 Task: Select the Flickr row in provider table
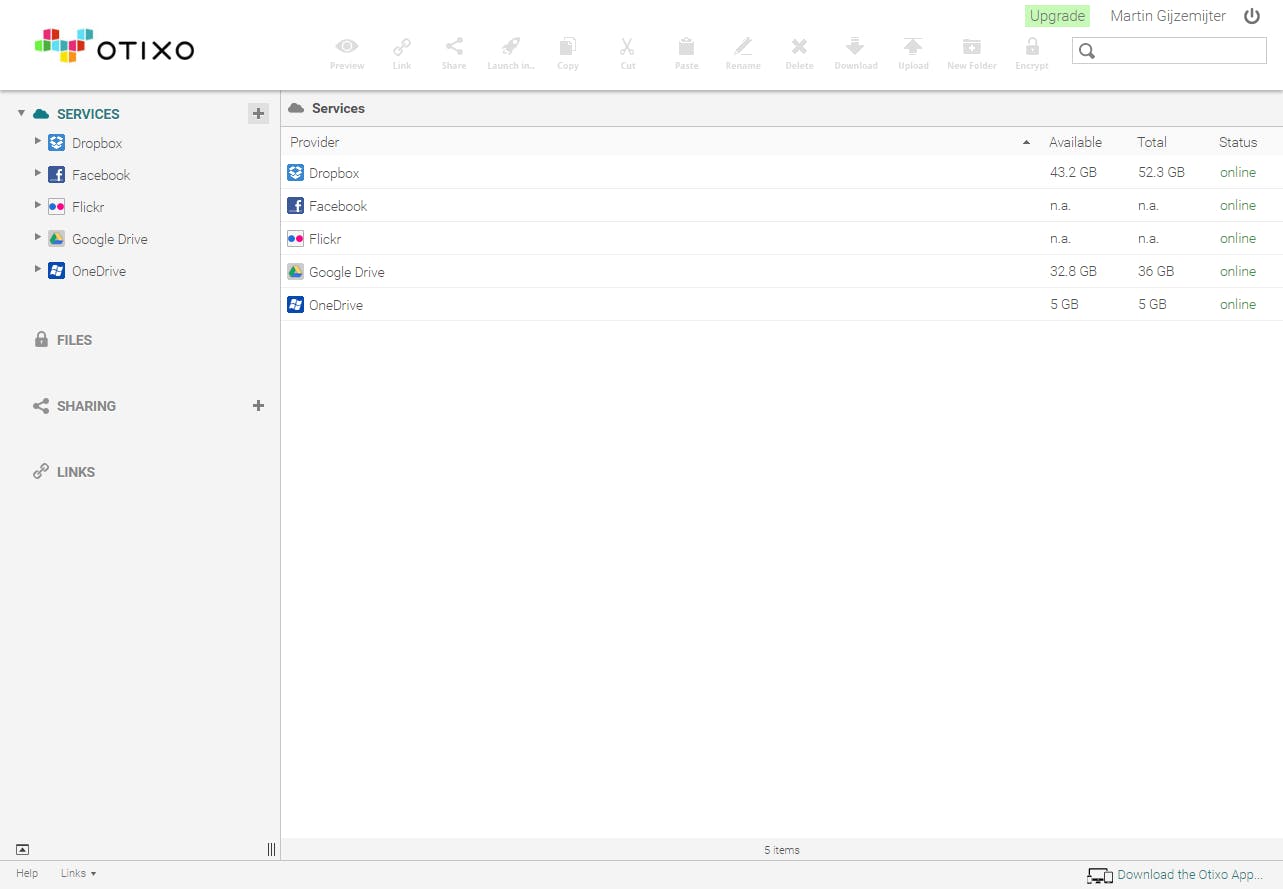[782, 238]
